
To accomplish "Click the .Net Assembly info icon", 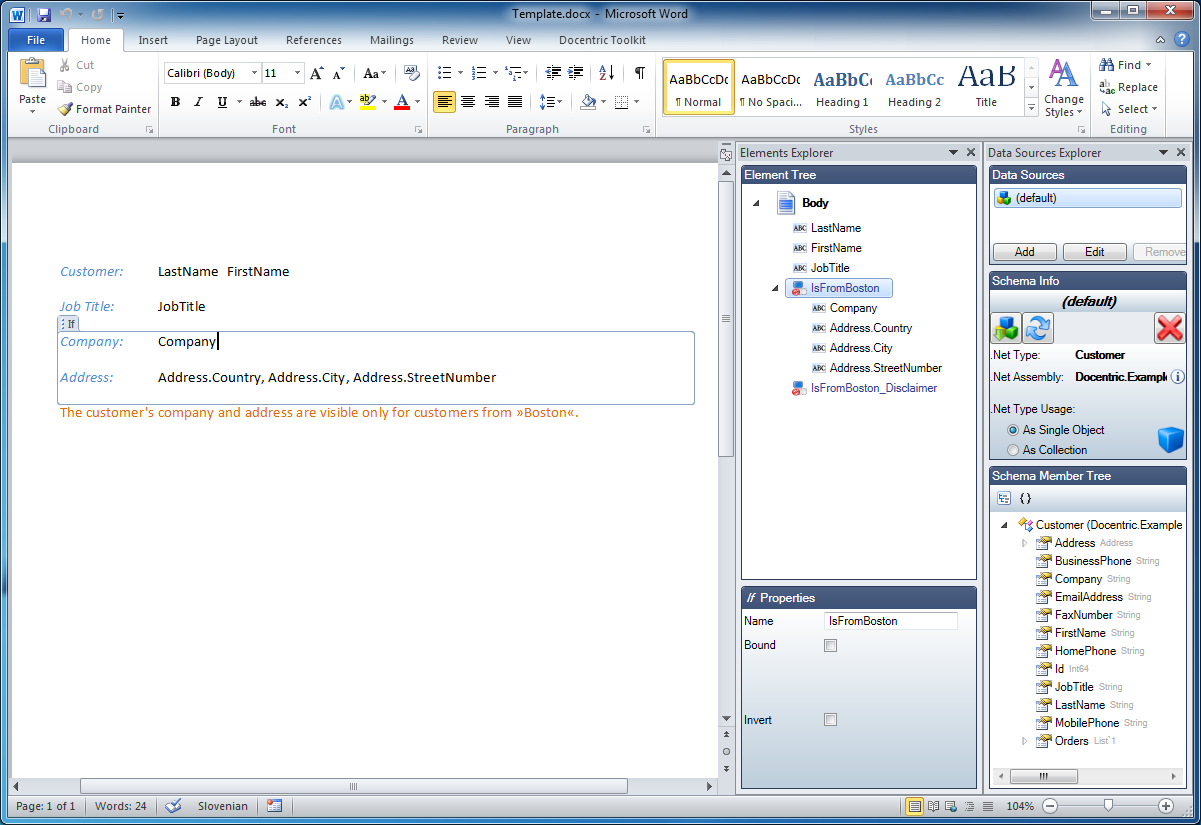I will 1178,377.
